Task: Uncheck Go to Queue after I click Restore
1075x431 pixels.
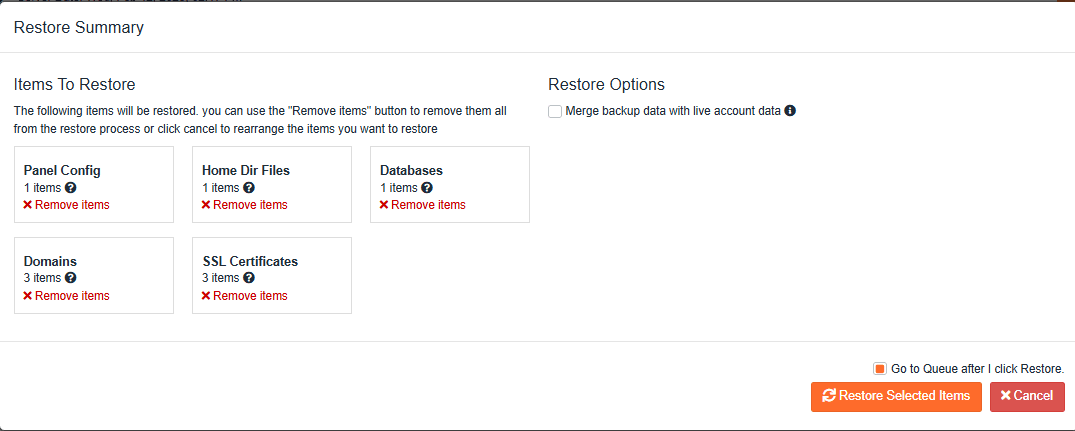Action: 880,368
